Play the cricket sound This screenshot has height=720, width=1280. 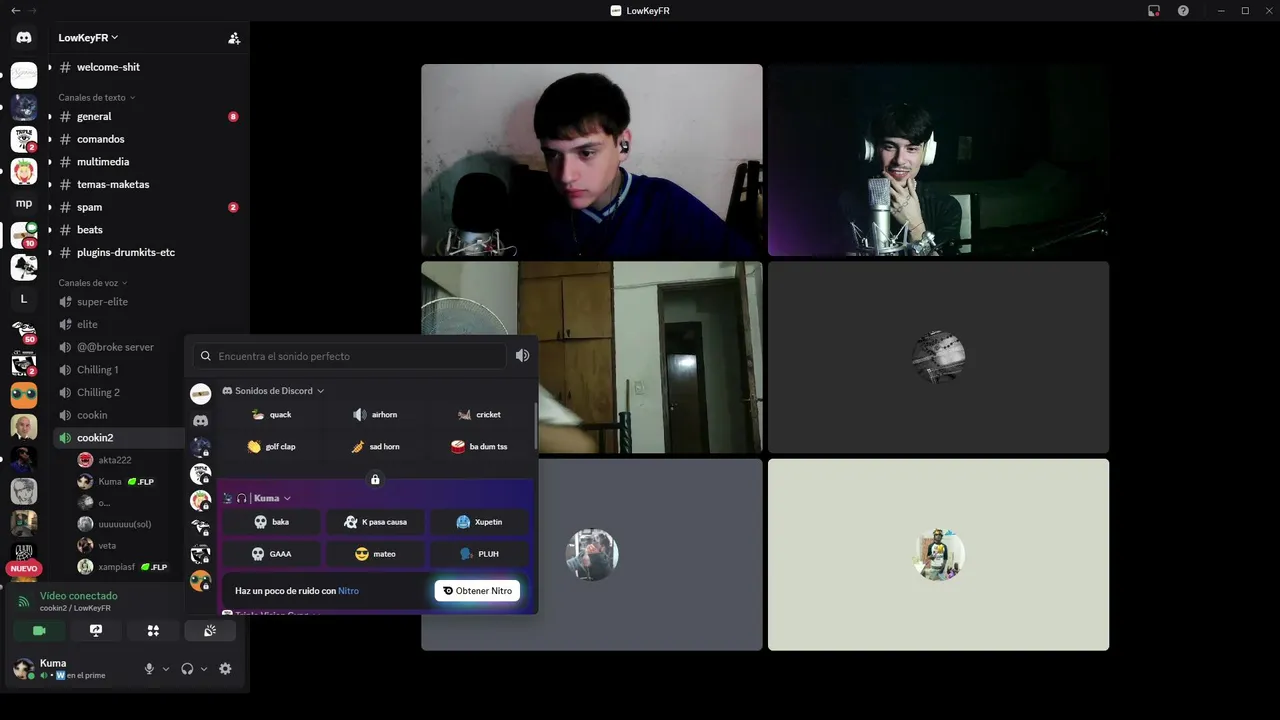[x=479, y=415]
